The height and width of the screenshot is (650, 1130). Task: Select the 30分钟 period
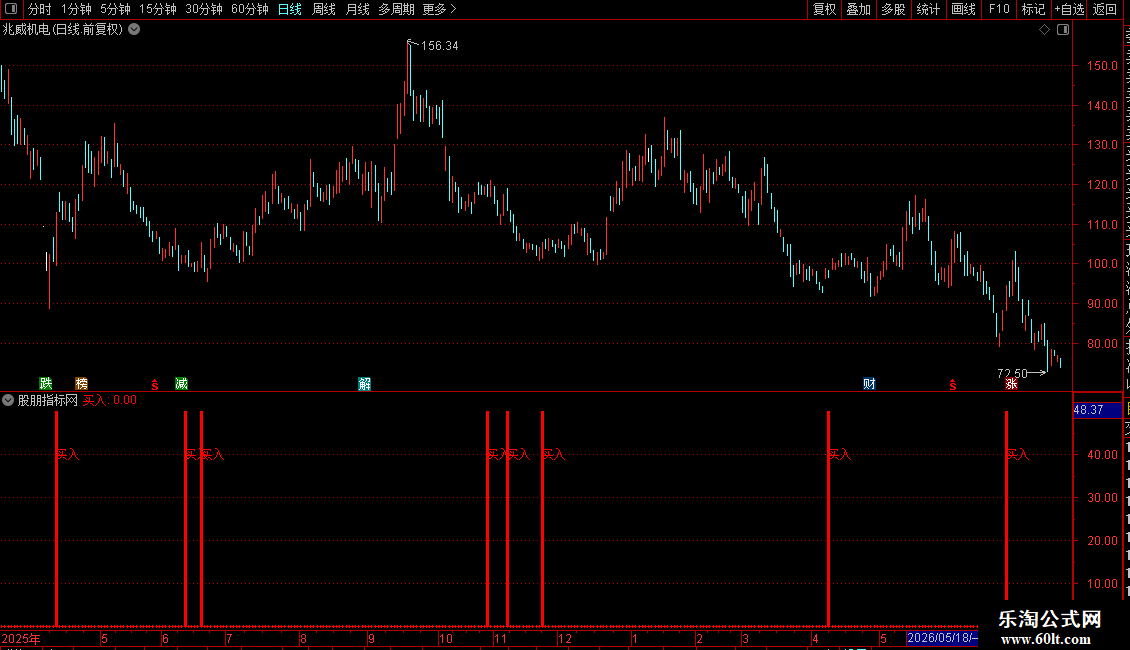203,9
